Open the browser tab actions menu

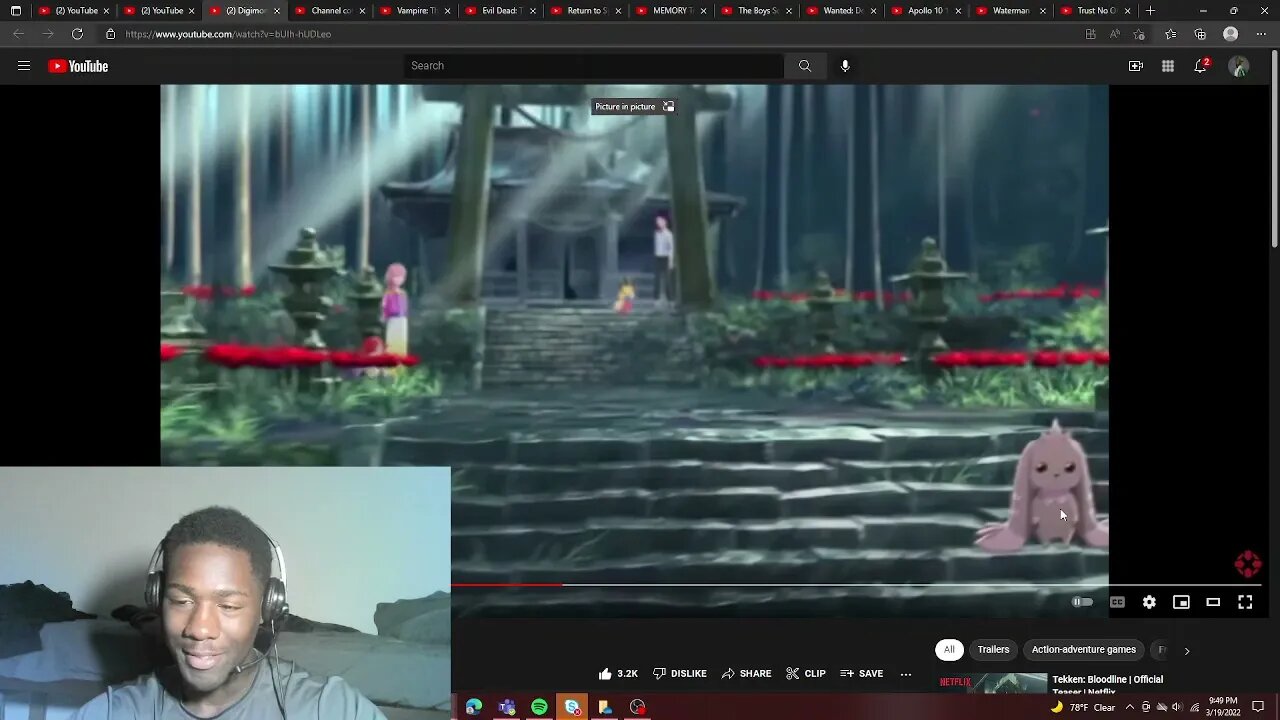click(16, 11)
